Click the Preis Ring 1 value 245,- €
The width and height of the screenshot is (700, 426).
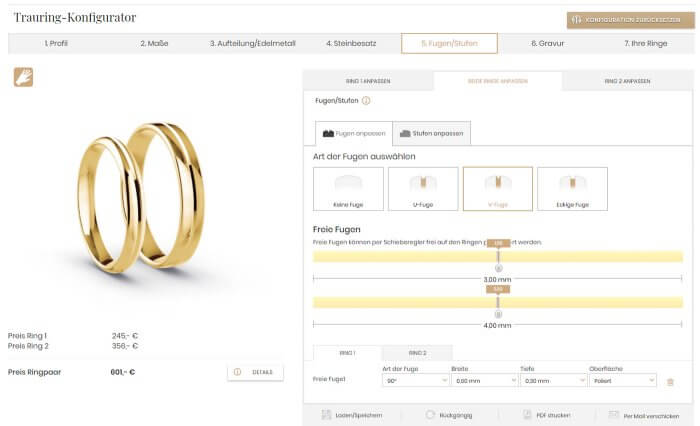pos(125,336)
